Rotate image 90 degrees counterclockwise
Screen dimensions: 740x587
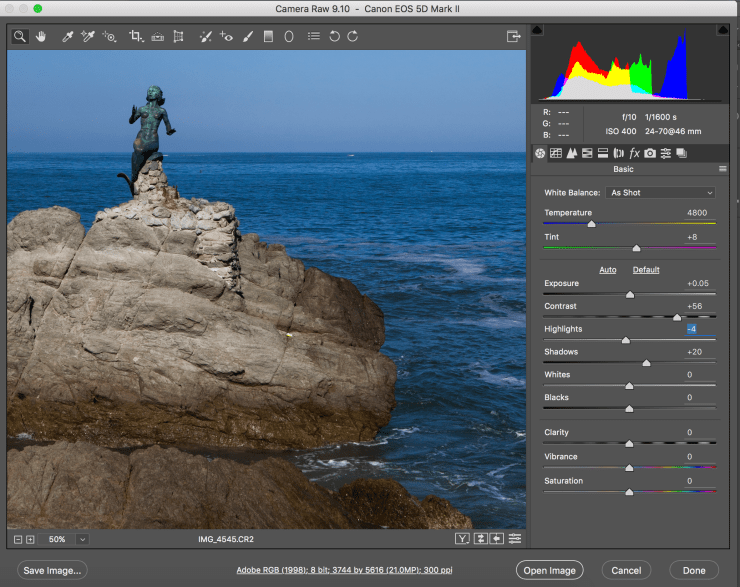[x=334, y=36]
